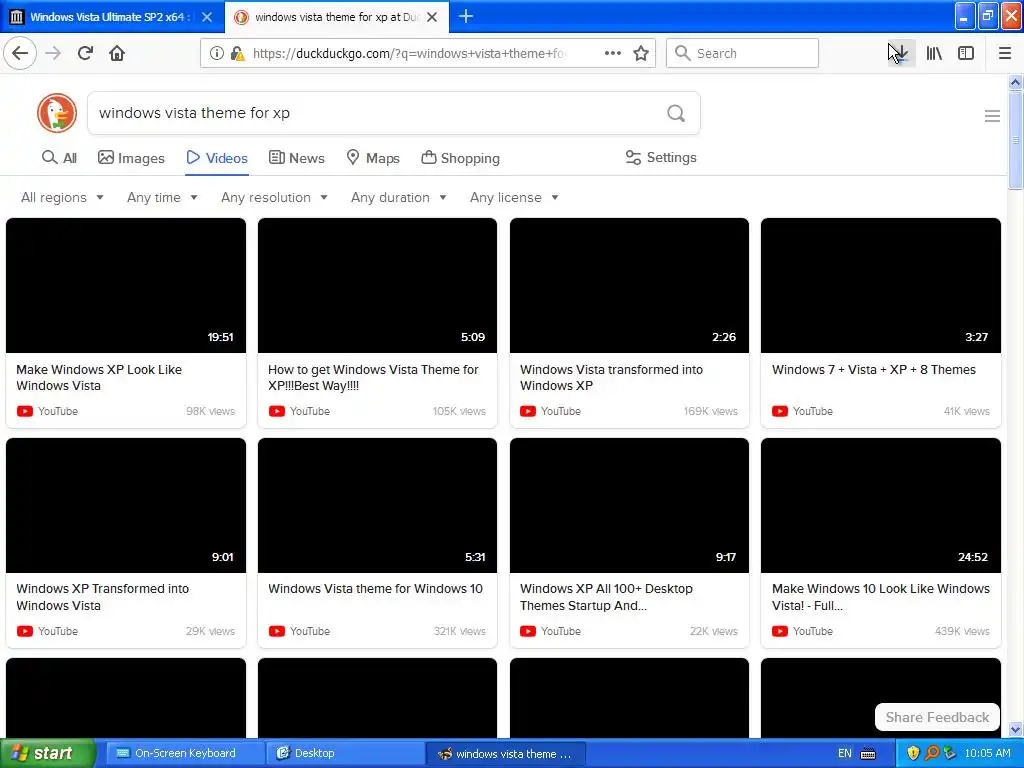Bookmark this page with the star

point(641,53)
